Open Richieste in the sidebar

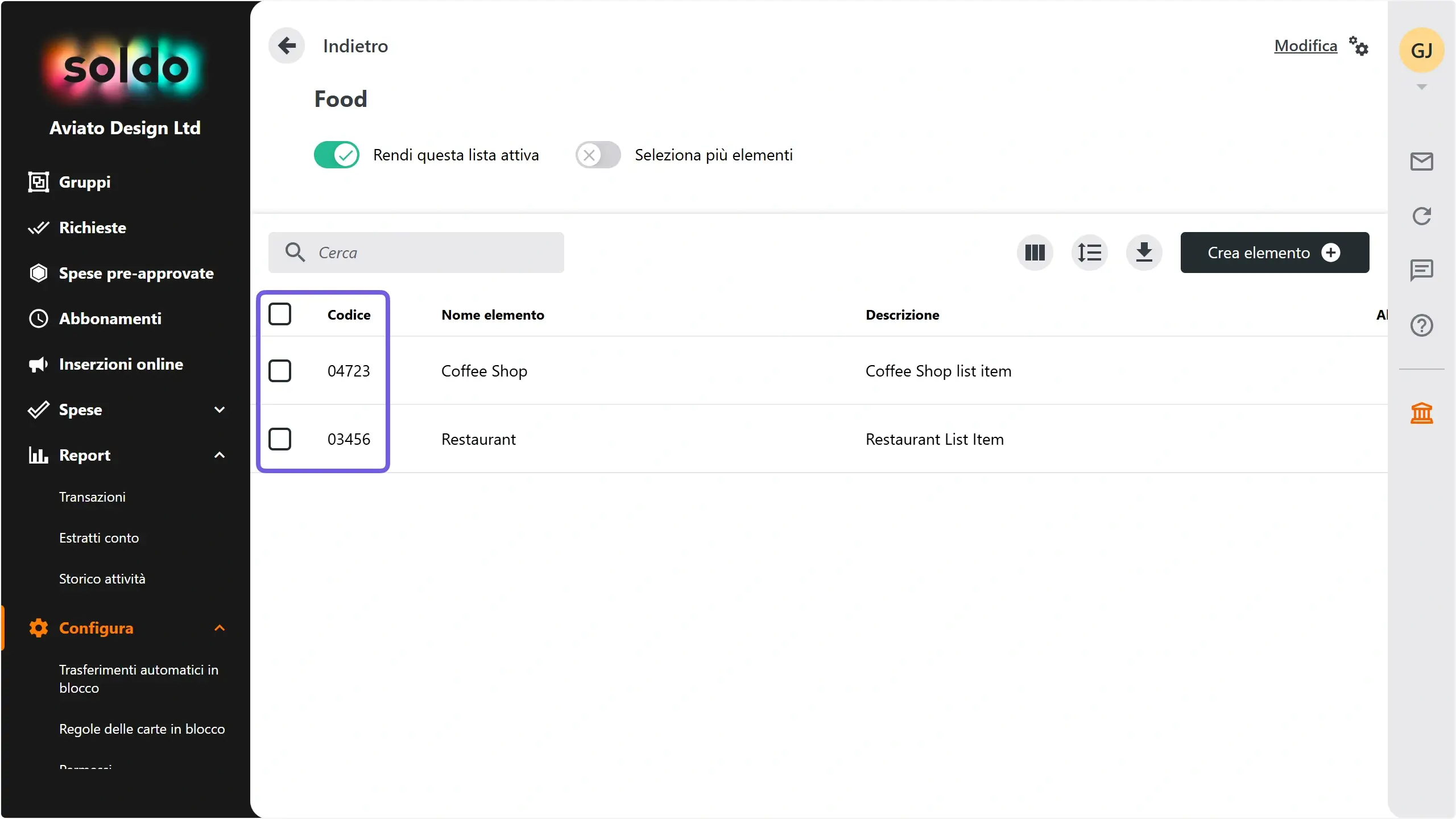point(93,227)
